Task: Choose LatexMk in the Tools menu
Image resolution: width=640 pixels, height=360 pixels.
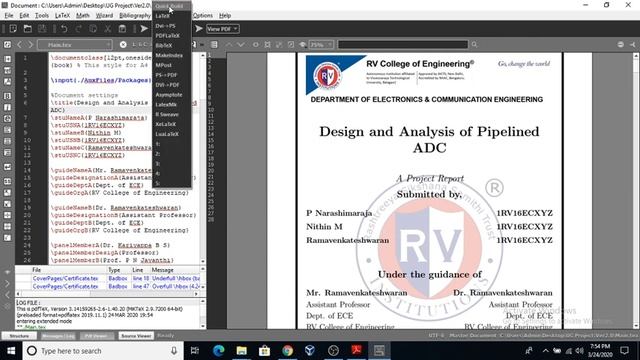Action: [171, 104]
